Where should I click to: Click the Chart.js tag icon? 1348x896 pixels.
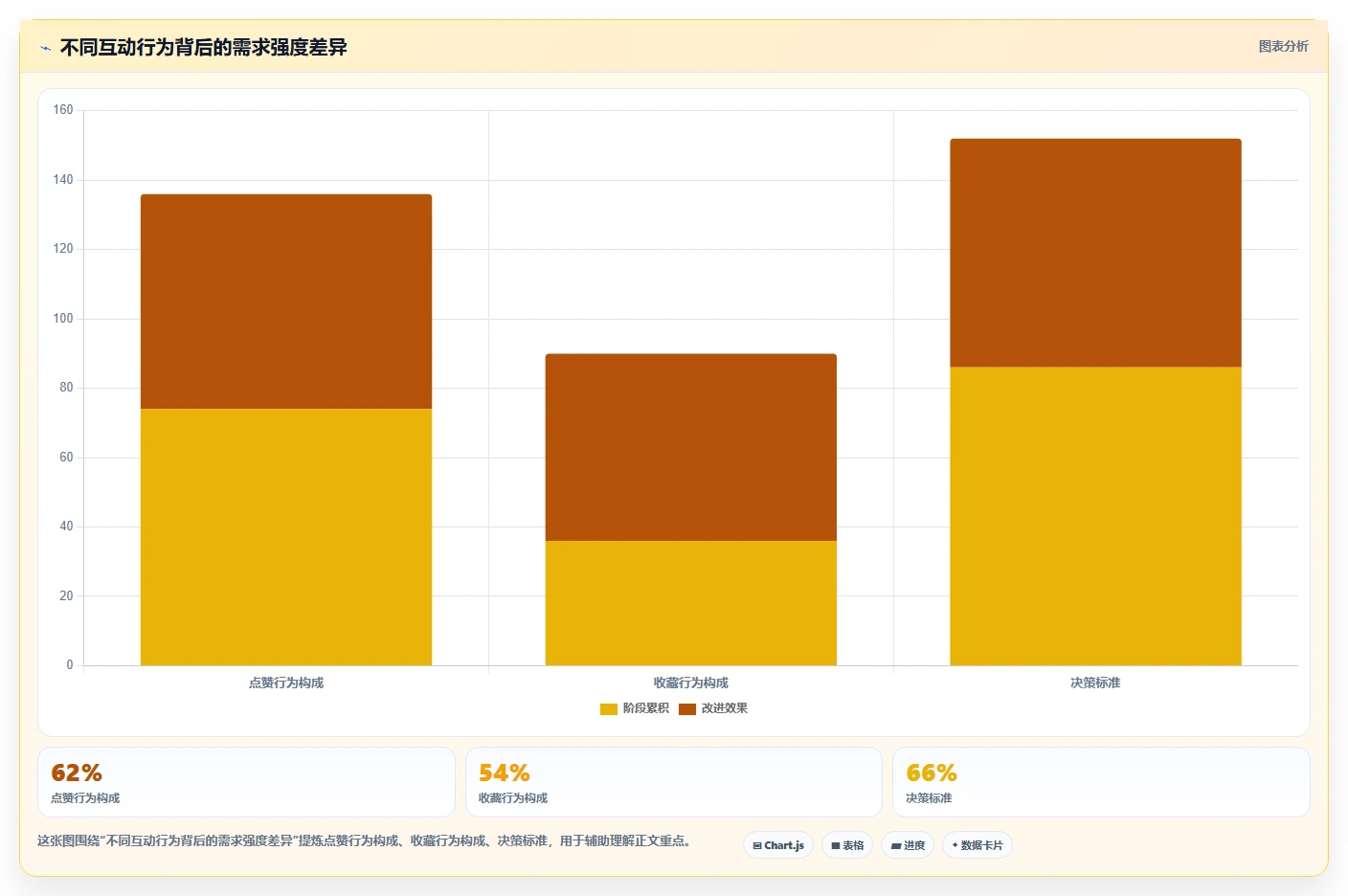pyautogui.click(x=757, y=846)
